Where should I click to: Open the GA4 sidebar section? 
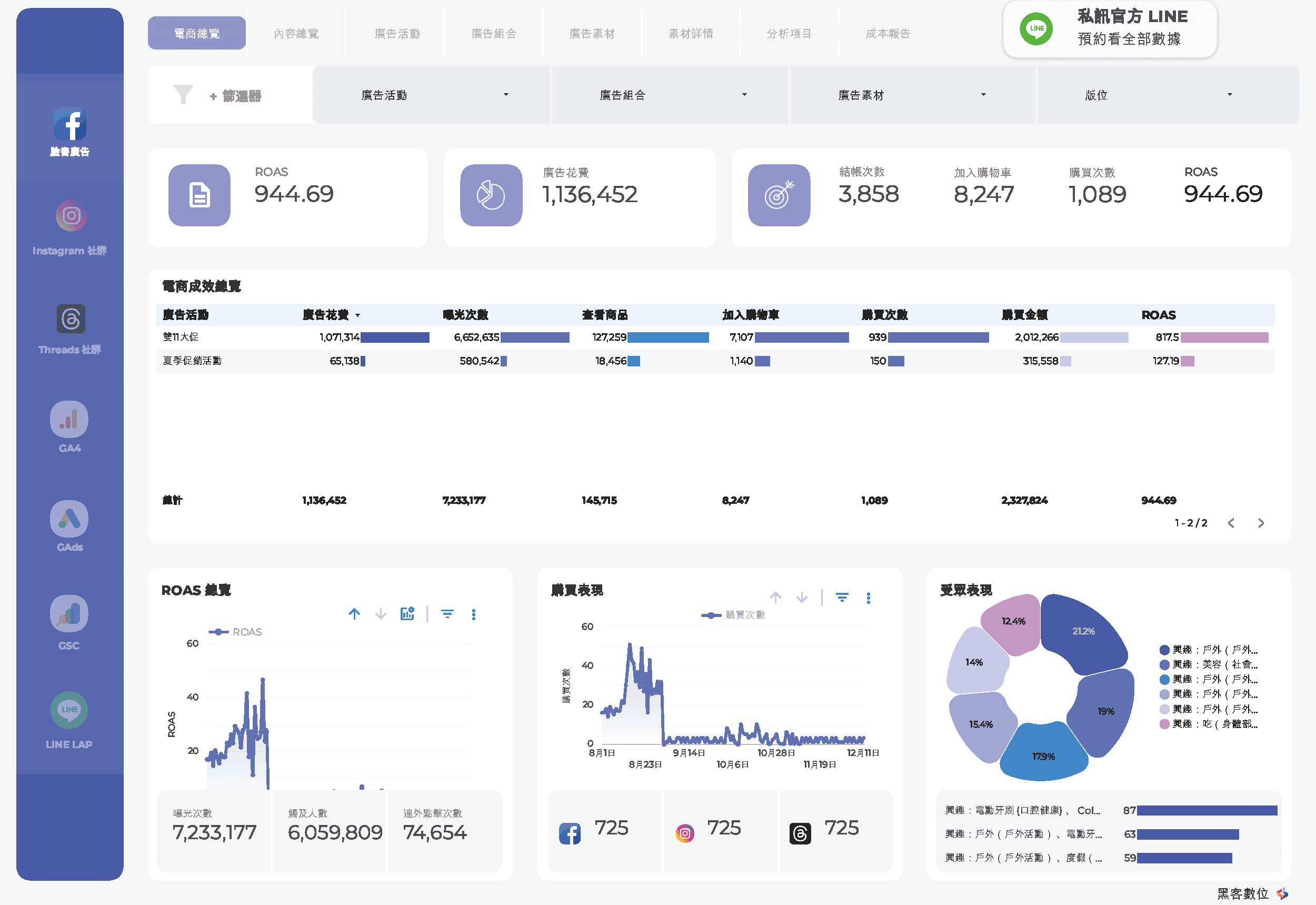coord(69,420)
